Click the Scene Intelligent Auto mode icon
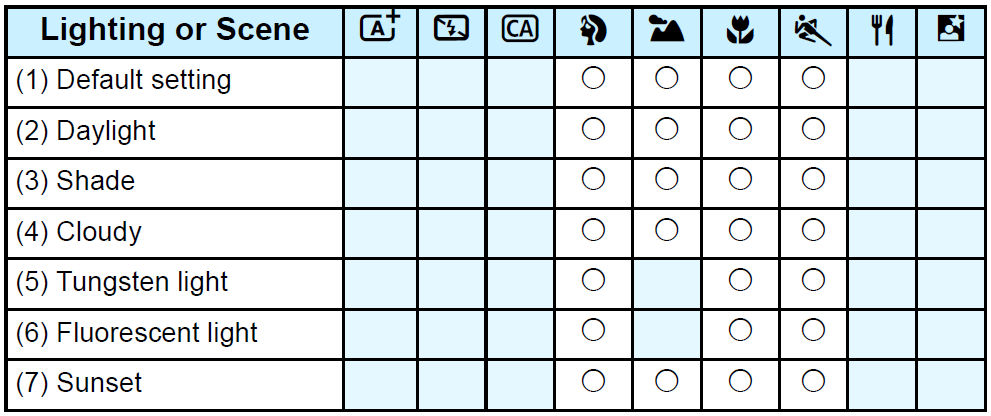The image size is (991, 416). (379, 29)
